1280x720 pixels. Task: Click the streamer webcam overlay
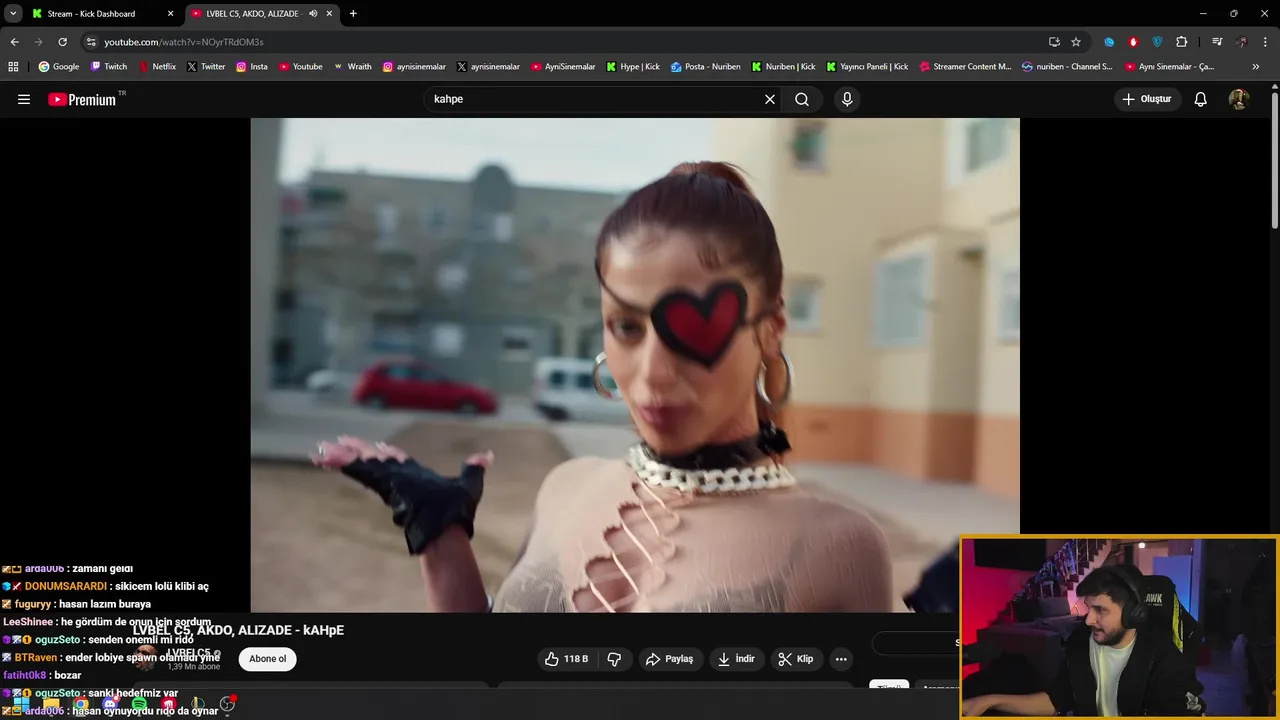pos(1119,628)
